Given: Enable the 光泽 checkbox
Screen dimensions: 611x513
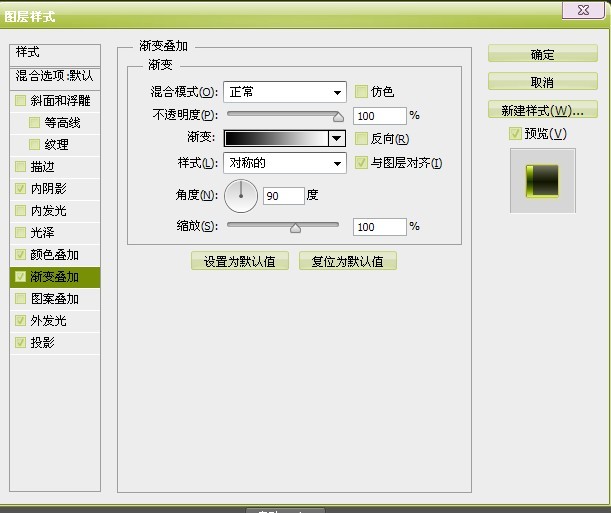Looking at the screenshot, I should [20, 233].
